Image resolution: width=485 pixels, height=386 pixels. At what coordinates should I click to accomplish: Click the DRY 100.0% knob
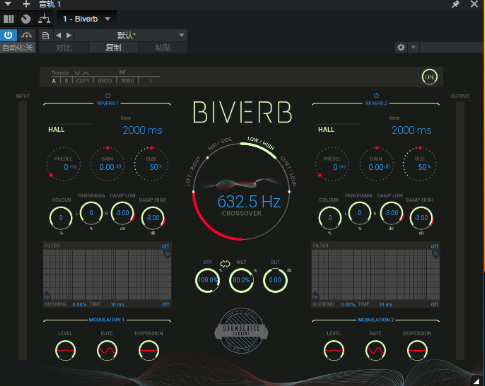coord(207,280)
